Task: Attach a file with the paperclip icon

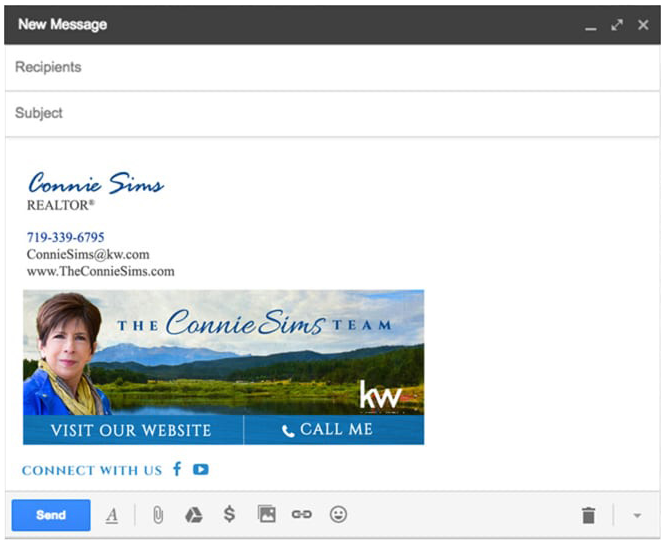Action: pyautogui.click(x=157, y=515)
